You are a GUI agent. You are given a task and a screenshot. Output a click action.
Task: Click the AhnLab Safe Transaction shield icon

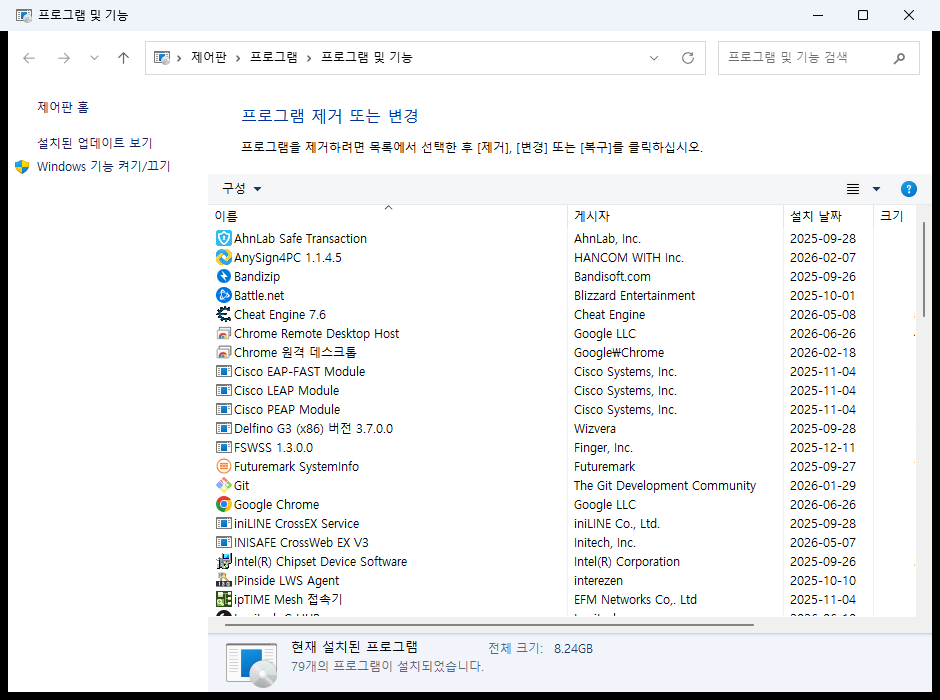coord(224,239)
